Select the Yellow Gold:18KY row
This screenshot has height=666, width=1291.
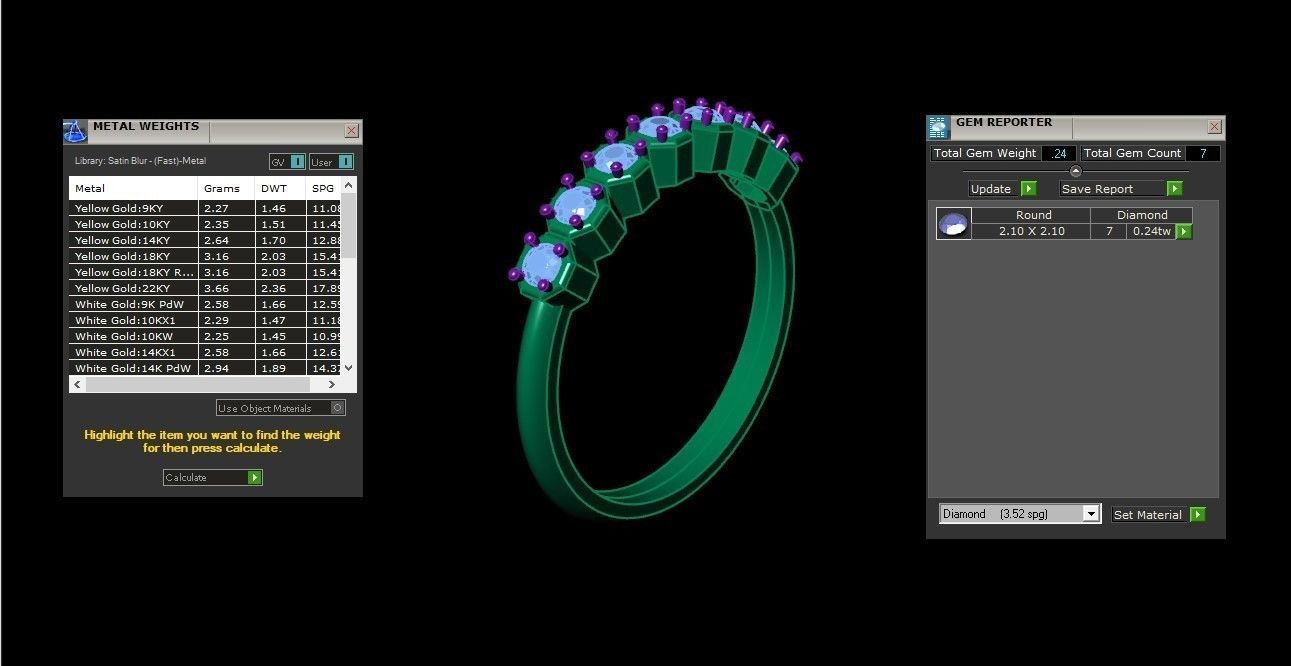pyautogui.click(x=205, y=257)
